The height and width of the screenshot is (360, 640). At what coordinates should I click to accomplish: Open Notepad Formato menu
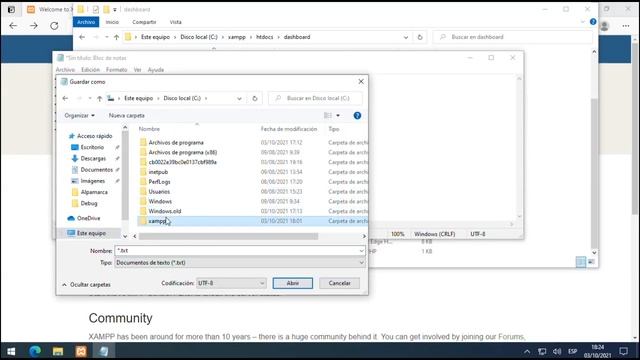116,70
